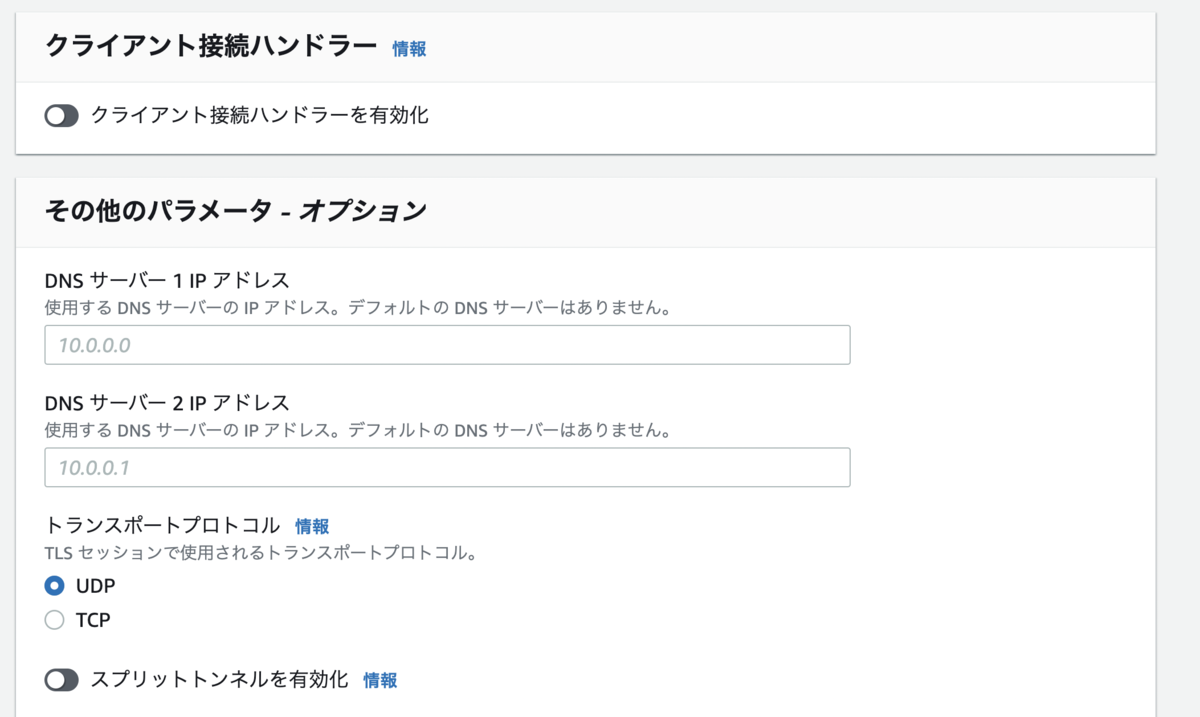Screen dimensions: 1200x717
Task: Click the クライアント接続ハンドラーを有効化 label text
Action: tap(259, 115)
